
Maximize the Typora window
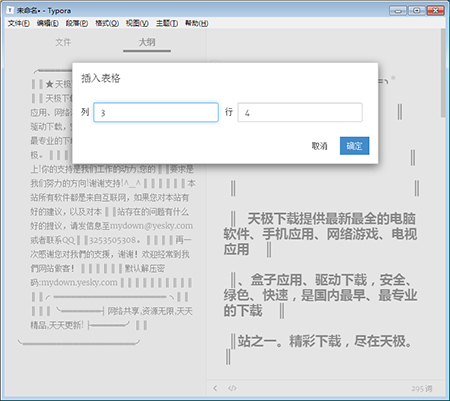pos(416,11)
